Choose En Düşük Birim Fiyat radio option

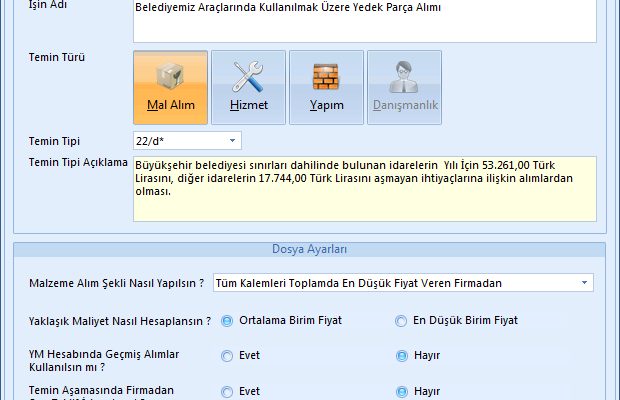403,321
